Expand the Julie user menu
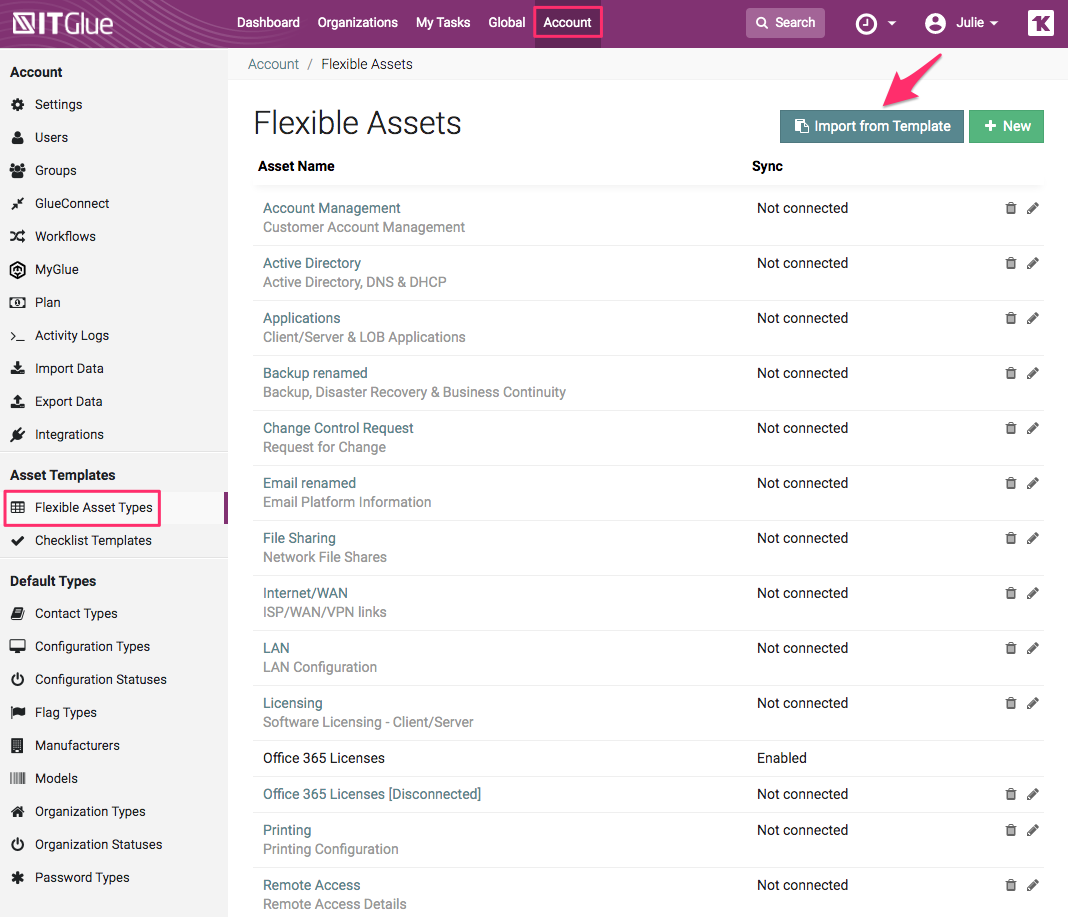The height and width of the screenshot is (917, 1068). click(x=962, y=23)
